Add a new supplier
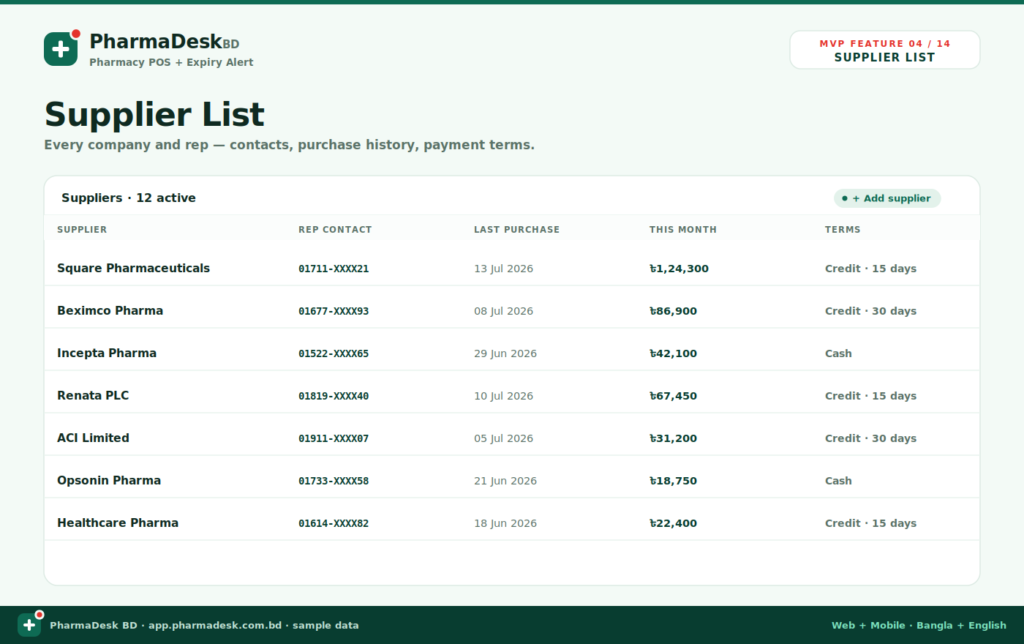The height and width of the screenshot is (644, 1024). pos(887,198)
